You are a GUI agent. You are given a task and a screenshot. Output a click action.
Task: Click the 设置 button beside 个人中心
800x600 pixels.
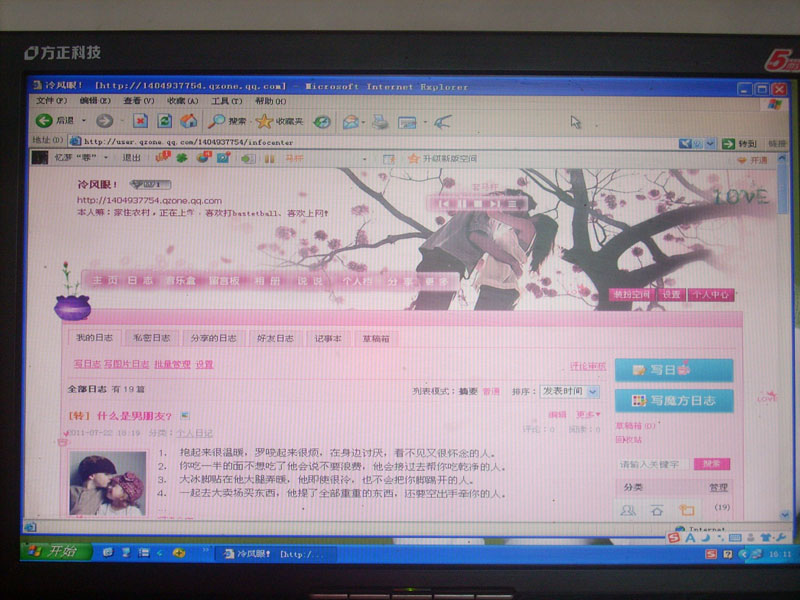pyautogui.click(x=671, y=294)
